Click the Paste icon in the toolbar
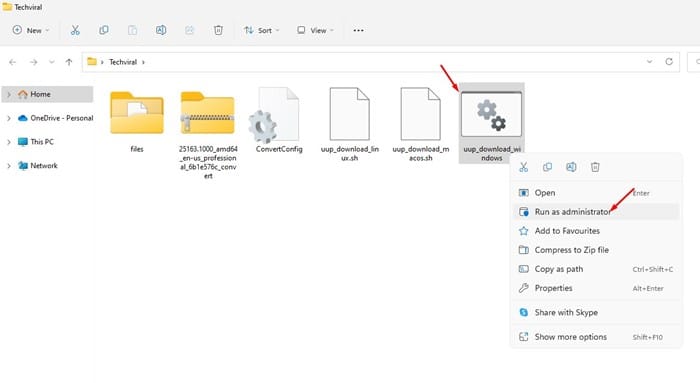Screen dimensions: 700x383 pos(132,30)
